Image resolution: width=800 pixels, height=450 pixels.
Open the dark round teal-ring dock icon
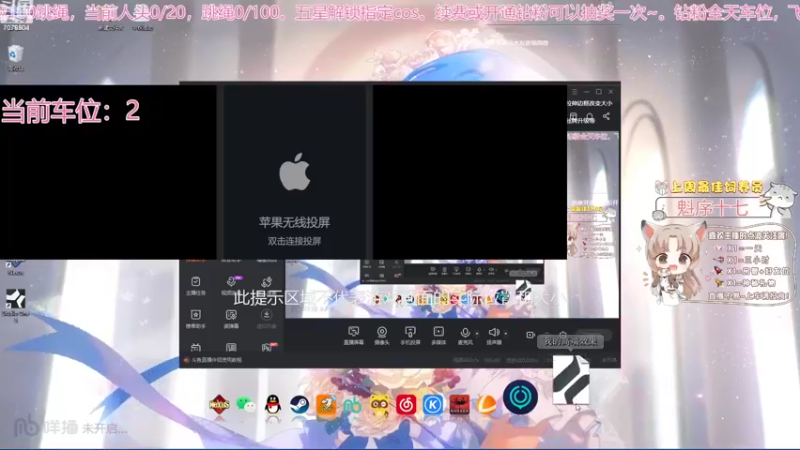[520, 396]
